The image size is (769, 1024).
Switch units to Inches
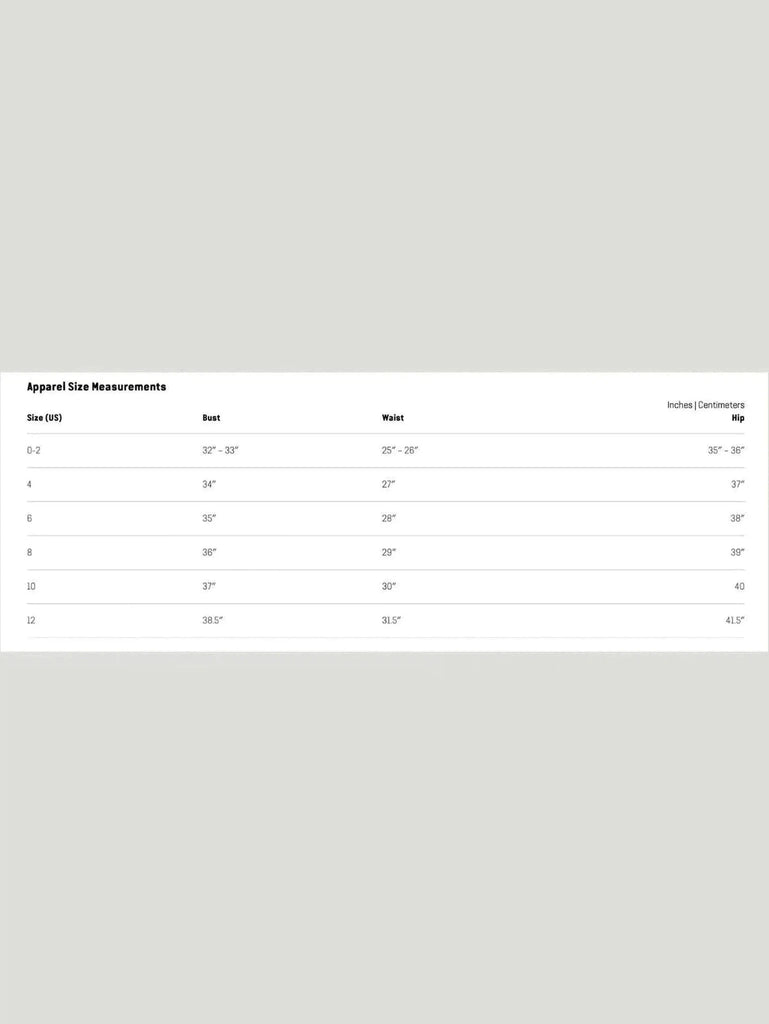point(679,405)
